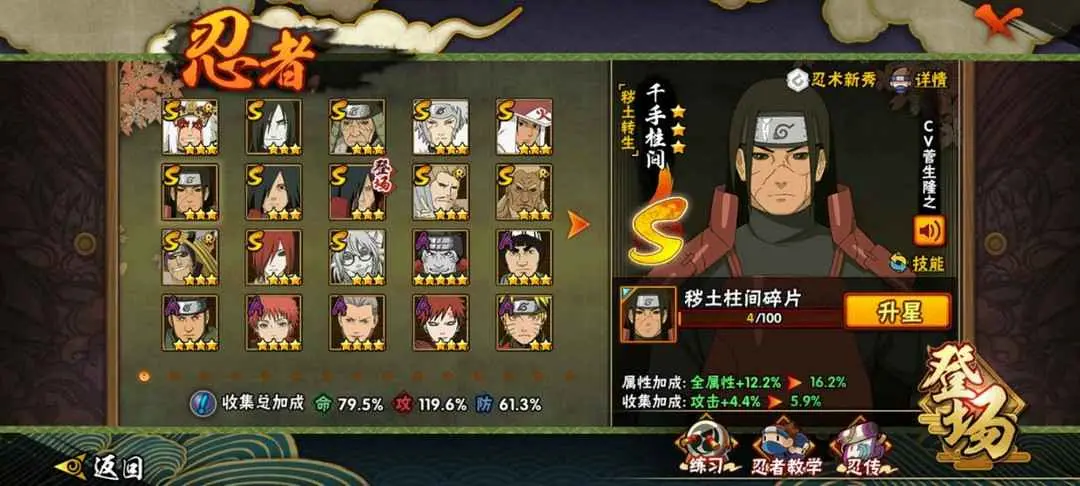Viewport: 1080px width, 486px height.
Task: Click the 秽土柱间碎片 fragment portrait icon
Action: pyautogui.click(x=647, y=315)
